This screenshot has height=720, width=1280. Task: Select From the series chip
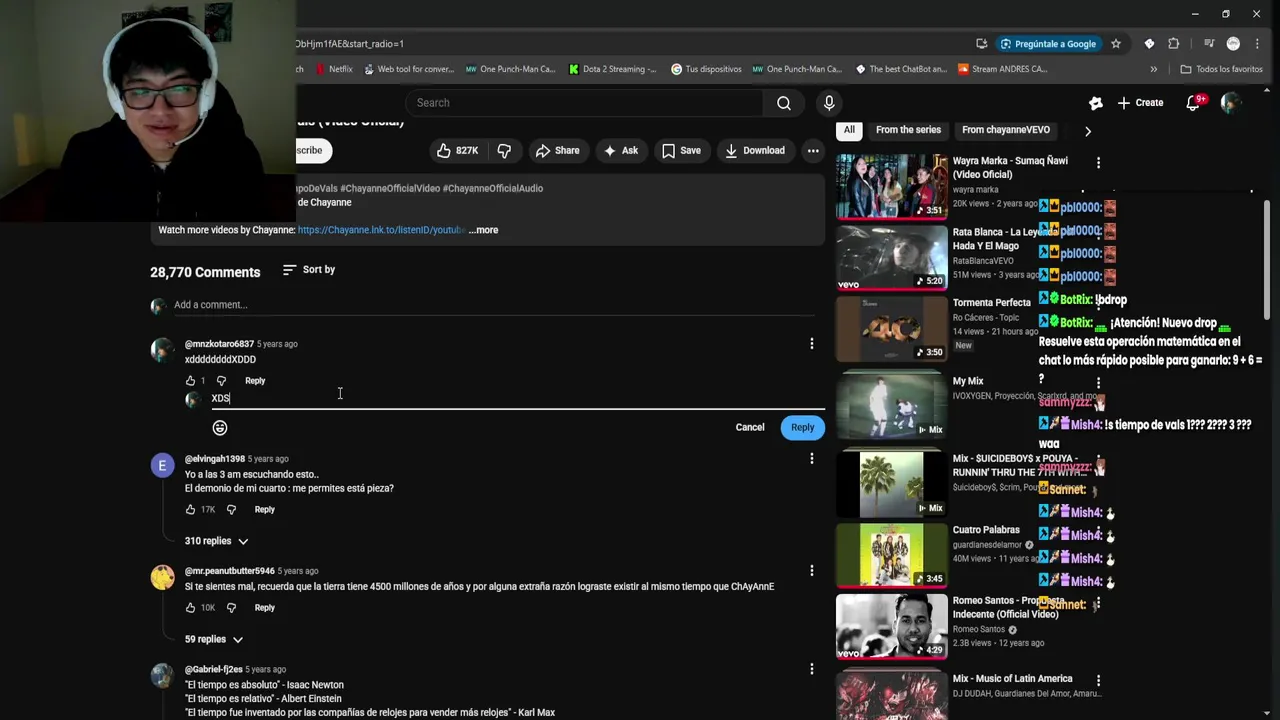coord(908,130)
